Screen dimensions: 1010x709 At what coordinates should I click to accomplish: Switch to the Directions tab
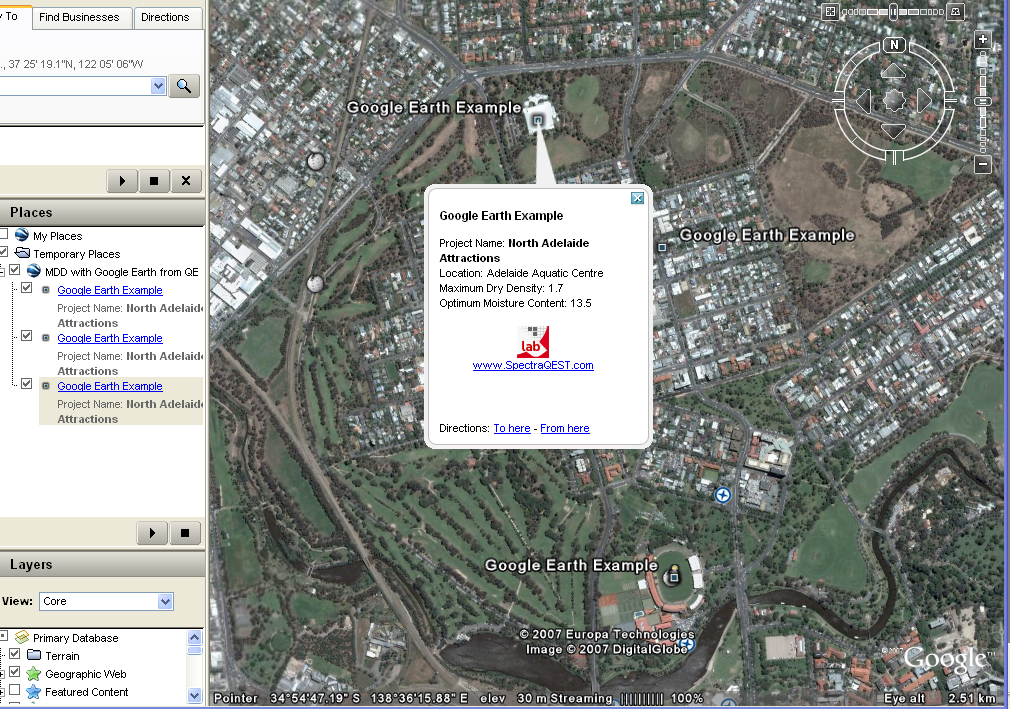pyautogui.click(x=165, y=17)
